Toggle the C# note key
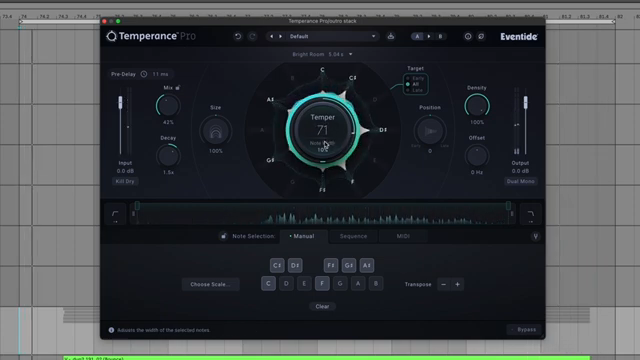Image resolution: width=640 pixels, height=360 pixels. tap(277, 265)
